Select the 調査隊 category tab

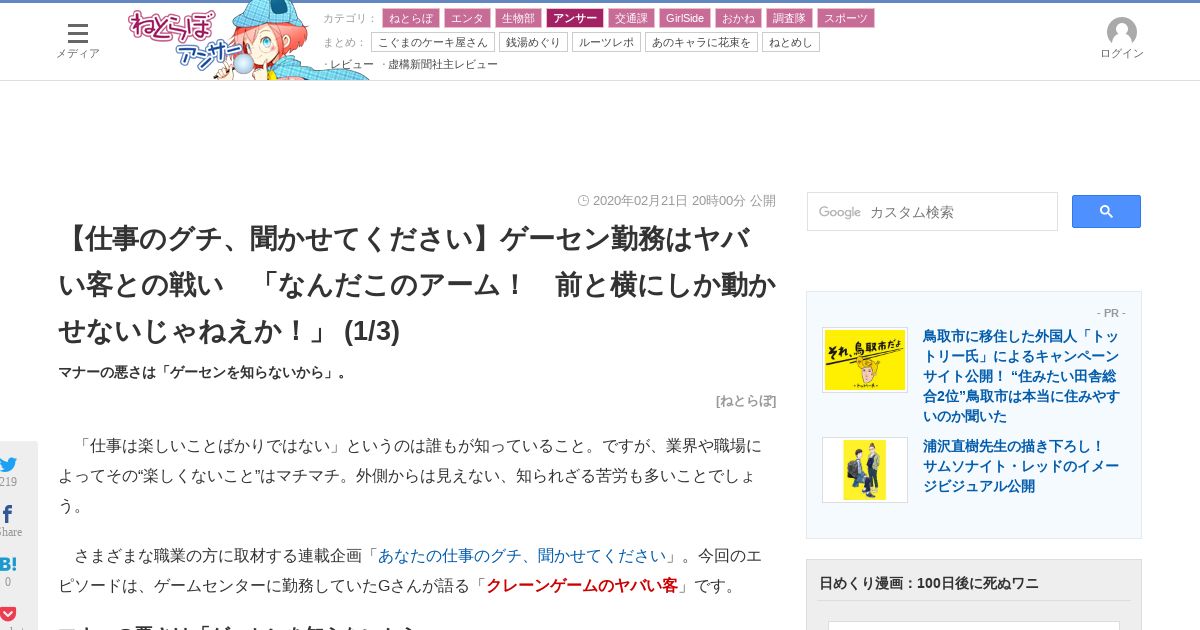click(x=790, y=18)
